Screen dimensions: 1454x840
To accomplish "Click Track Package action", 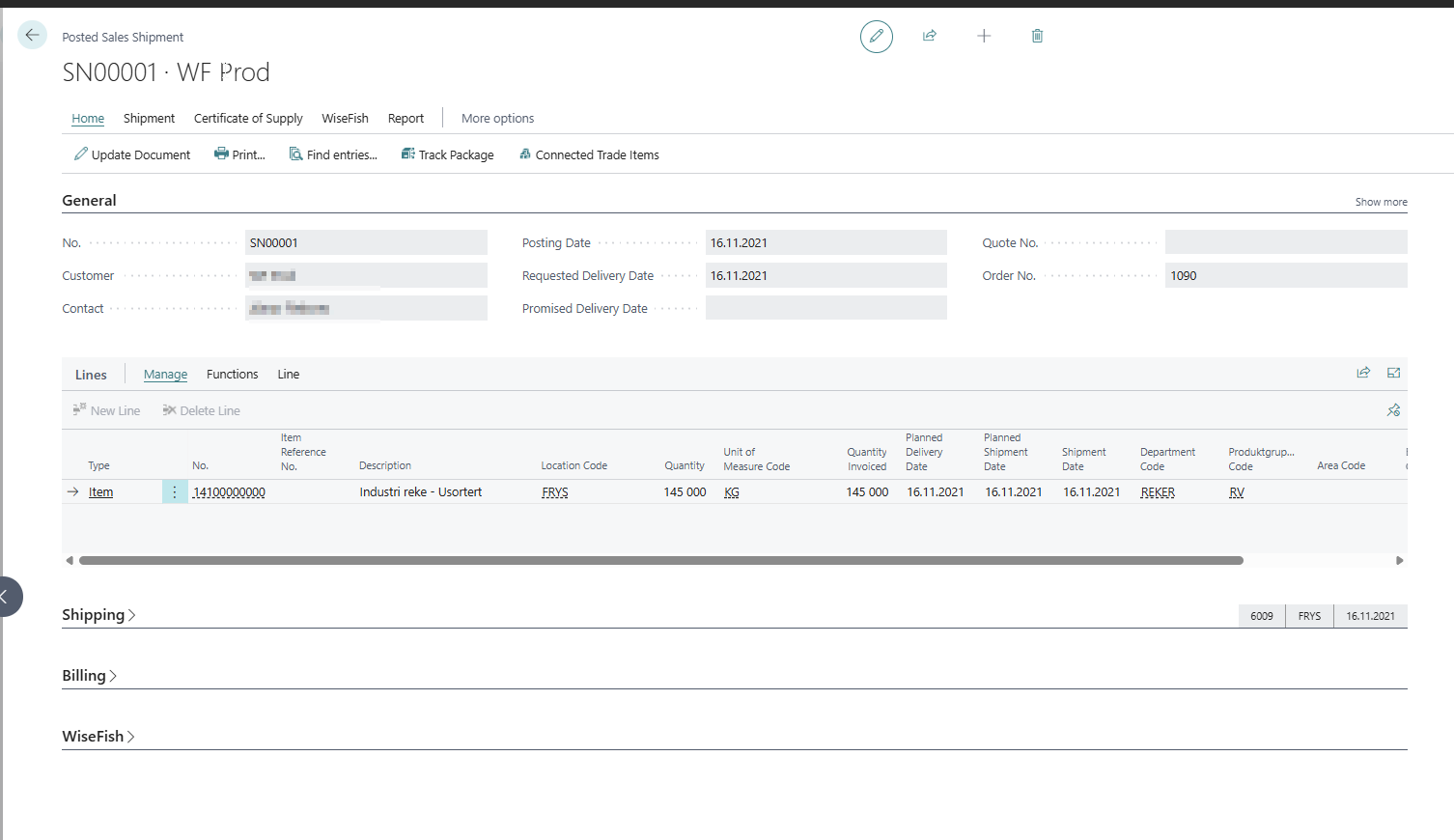I will click(x=447, y=155).
